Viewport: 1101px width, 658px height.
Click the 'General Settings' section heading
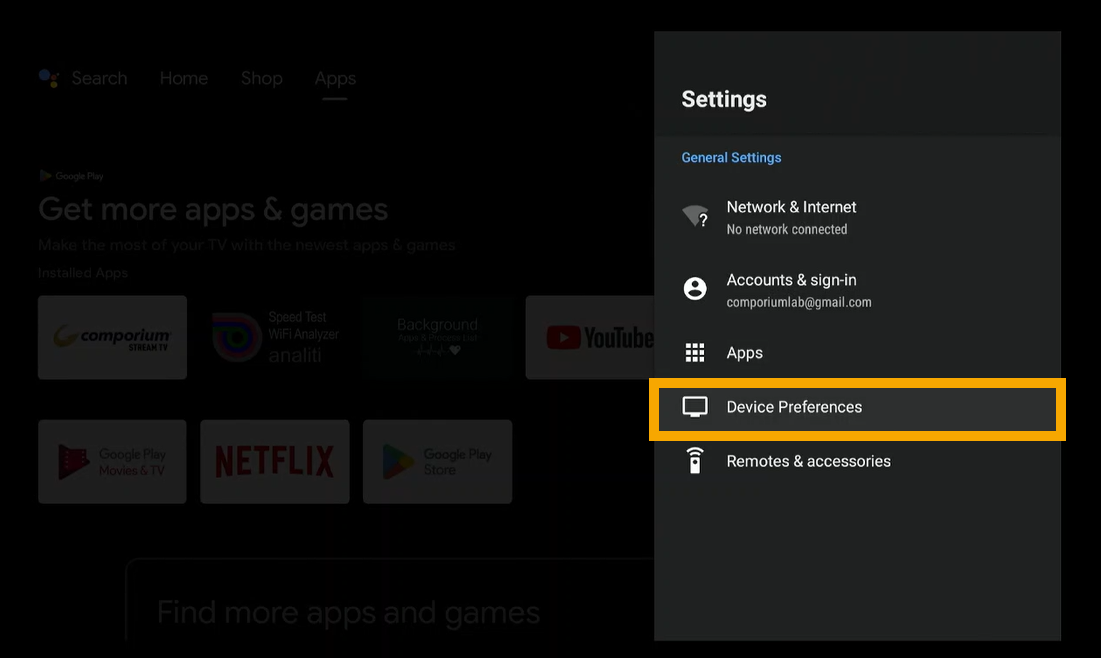[x=731, y=157]
